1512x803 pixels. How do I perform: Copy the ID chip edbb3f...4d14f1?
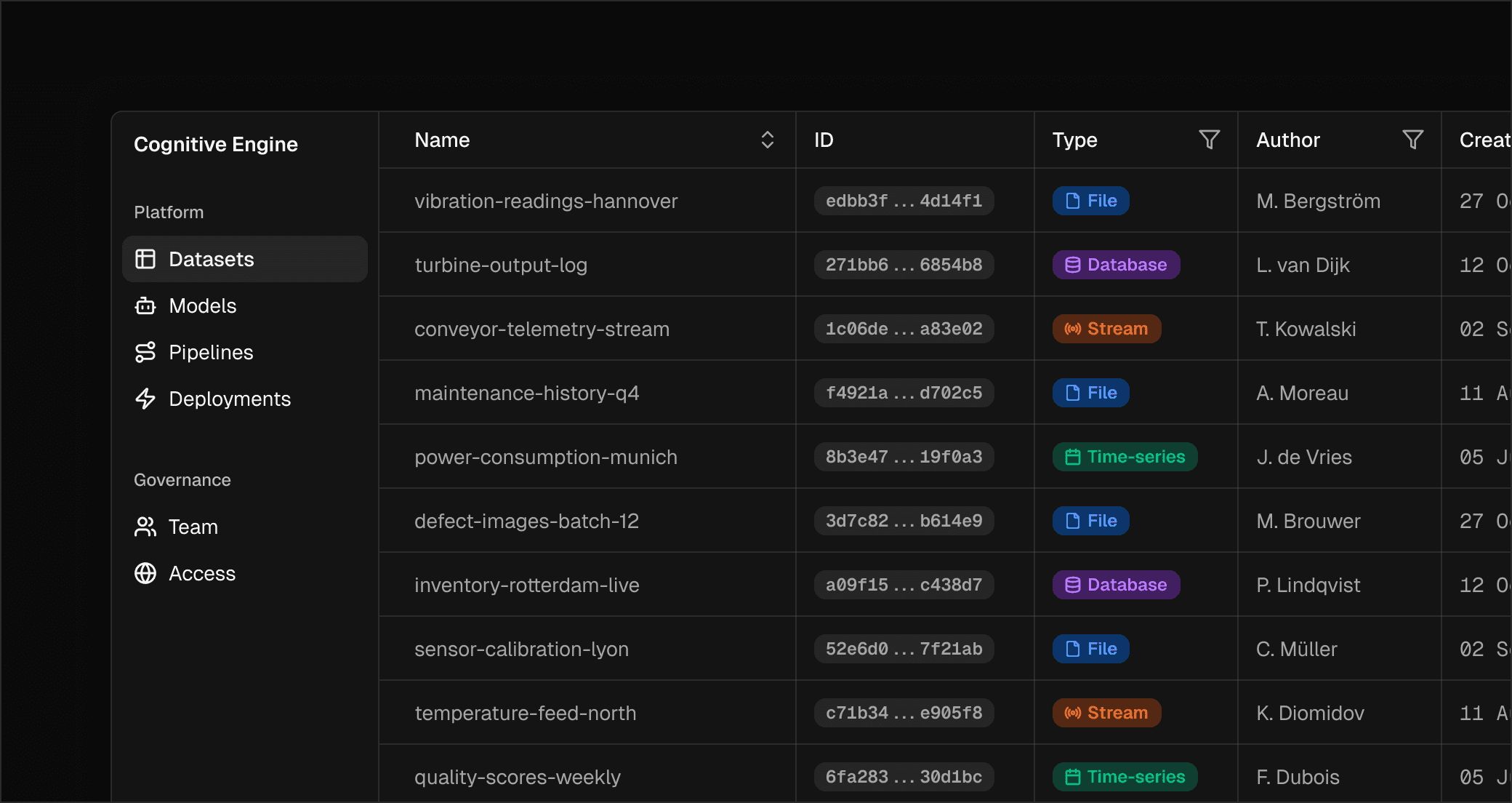click(x=904, y=201)
